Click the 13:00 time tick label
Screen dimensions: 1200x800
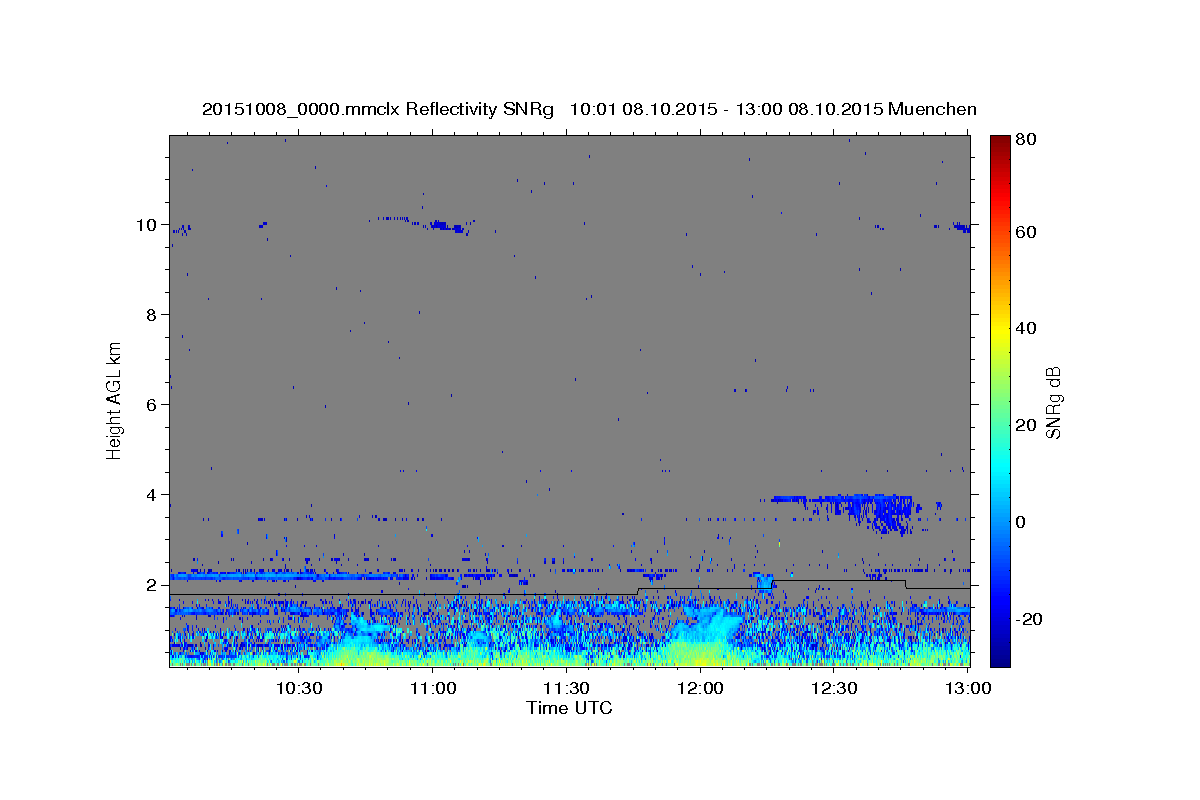[x=968, y=688]
